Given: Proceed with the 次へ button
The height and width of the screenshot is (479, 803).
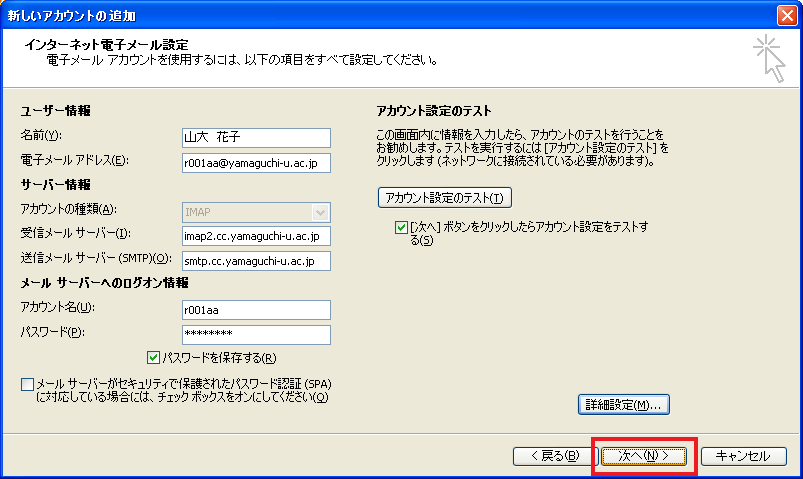Looking at the screenshot, I should [644, 456].
